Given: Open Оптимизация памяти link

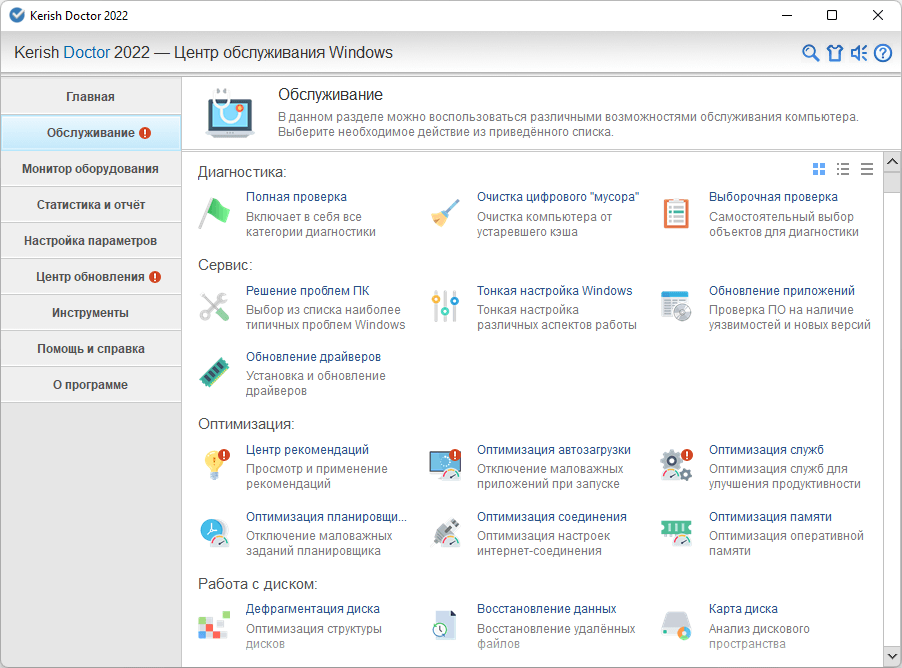Looking at the screenshot, I should (x=770, y=517).
